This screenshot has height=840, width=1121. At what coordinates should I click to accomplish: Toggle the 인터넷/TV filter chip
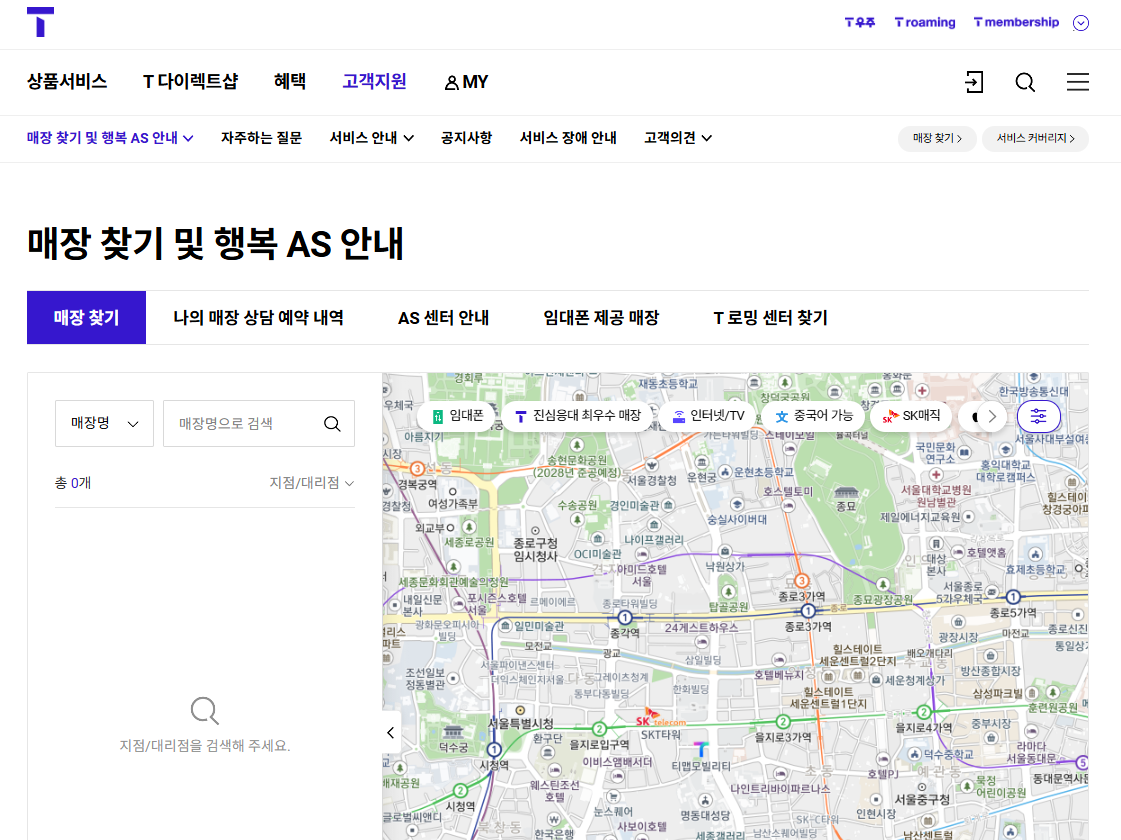coord(708,416)
